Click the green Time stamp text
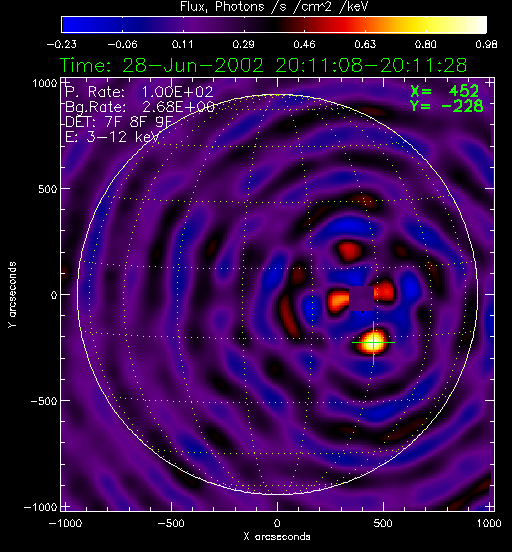Viewport: 512px width, 552px height. pos(263,65)
